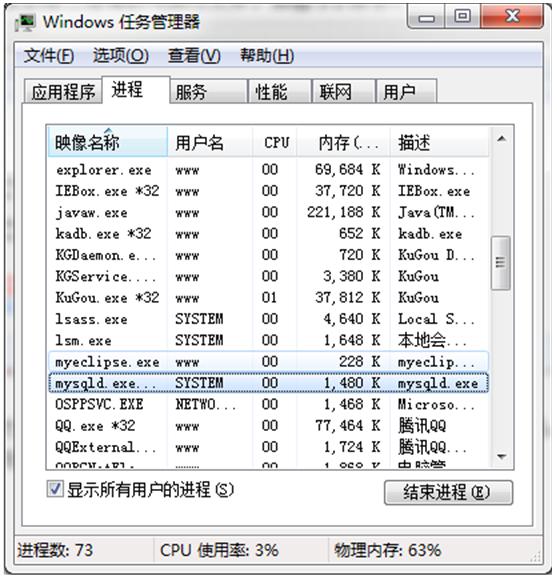Screen dimensions: 557x580
Task: Select the QQExternal... process row
Action: [269, 447]
